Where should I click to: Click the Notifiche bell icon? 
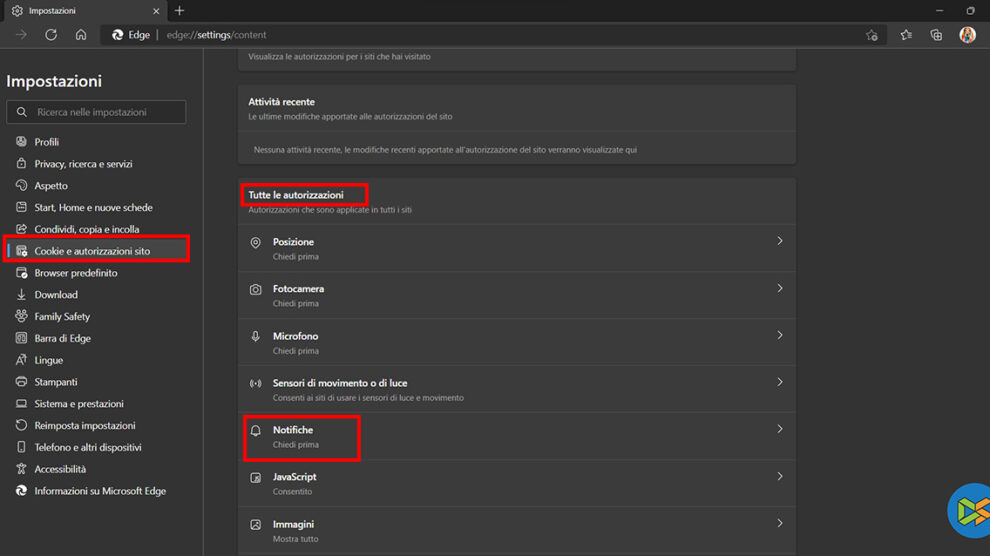click(x=255, y=431)
